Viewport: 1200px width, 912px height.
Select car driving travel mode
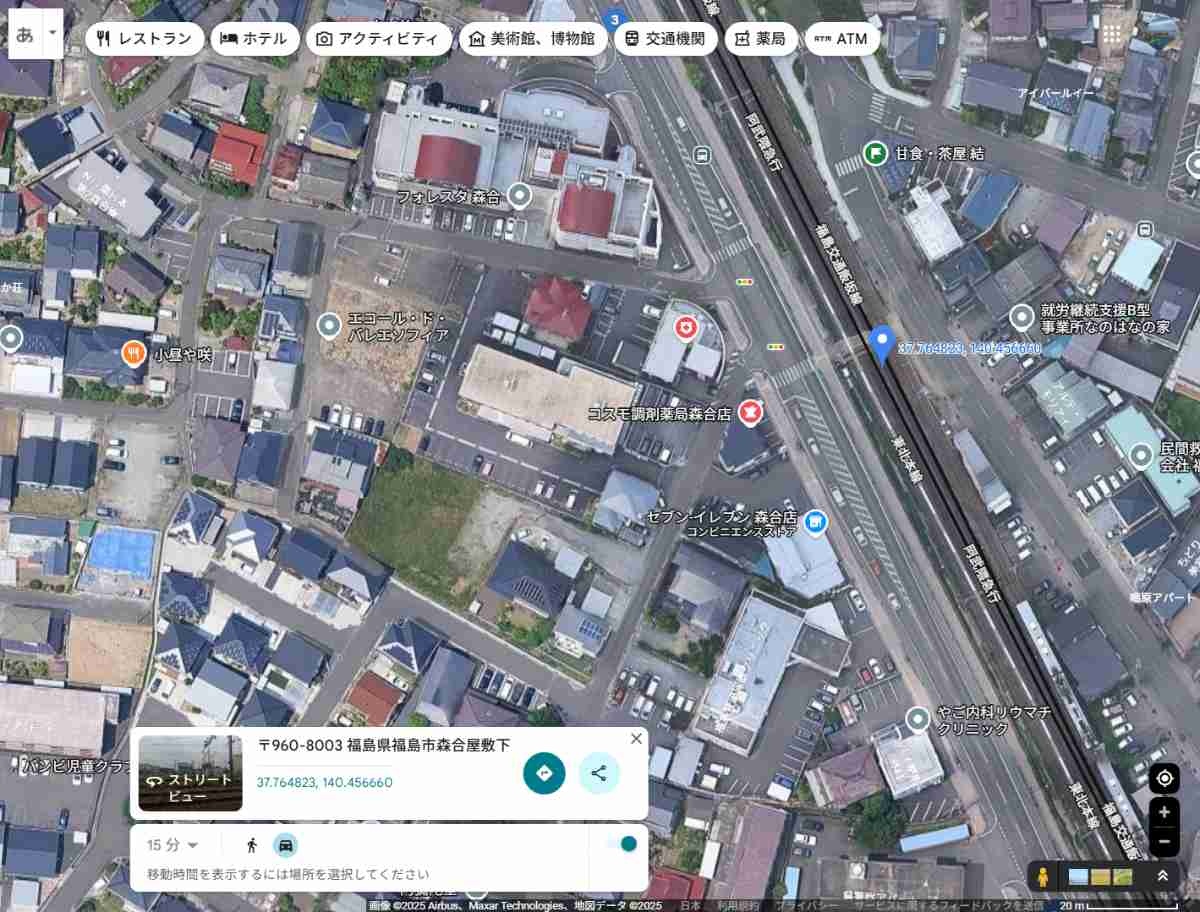click(x=286, y=845)
